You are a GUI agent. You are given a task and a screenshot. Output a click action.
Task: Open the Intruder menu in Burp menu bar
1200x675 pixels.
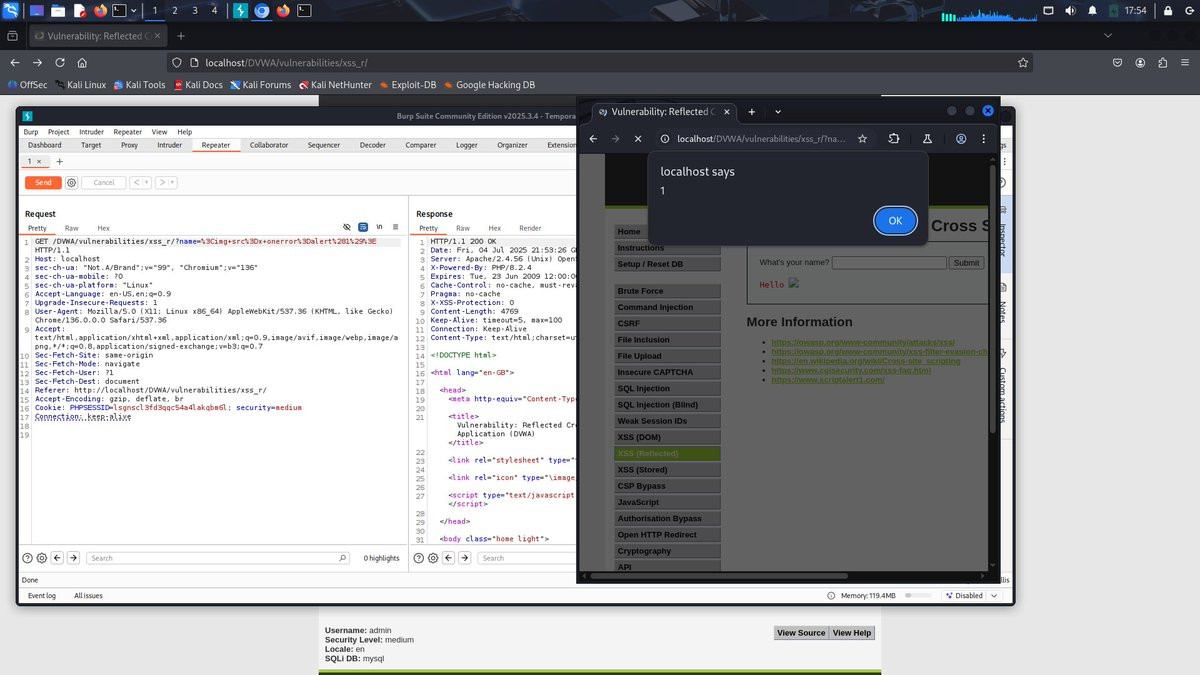tap(91, 132)
